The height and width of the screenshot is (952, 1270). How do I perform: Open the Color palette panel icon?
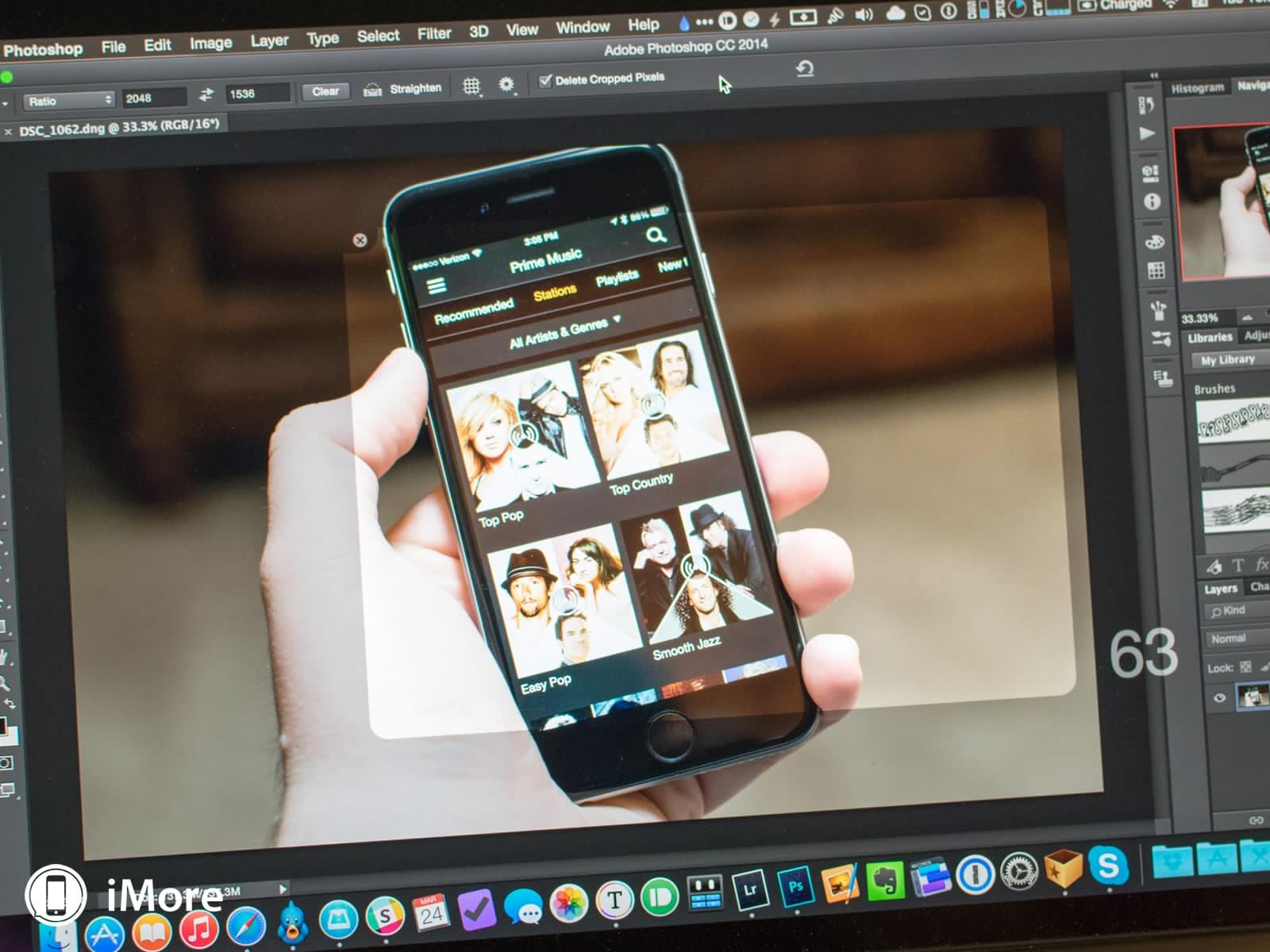[x=1154, y=242]
